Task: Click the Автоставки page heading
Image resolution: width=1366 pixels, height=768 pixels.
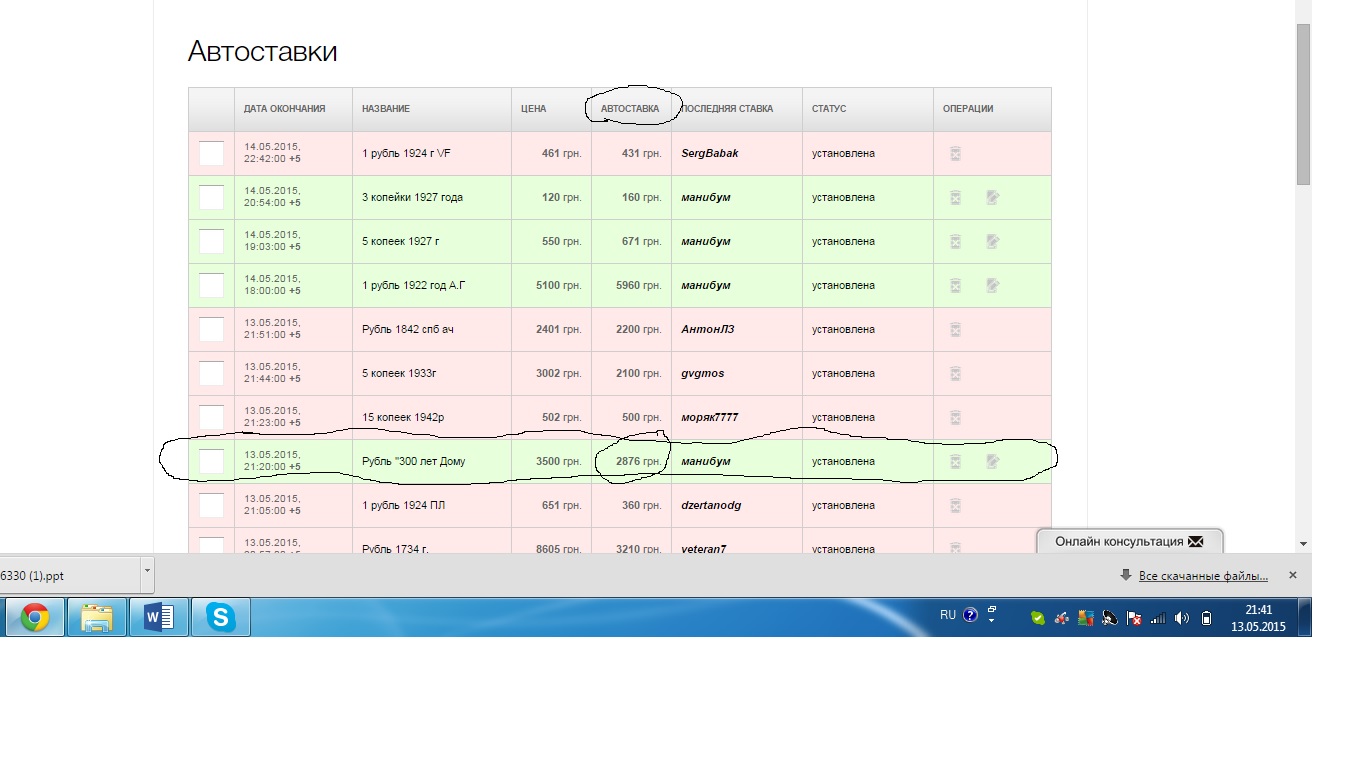Action: (x=262, y=52)
